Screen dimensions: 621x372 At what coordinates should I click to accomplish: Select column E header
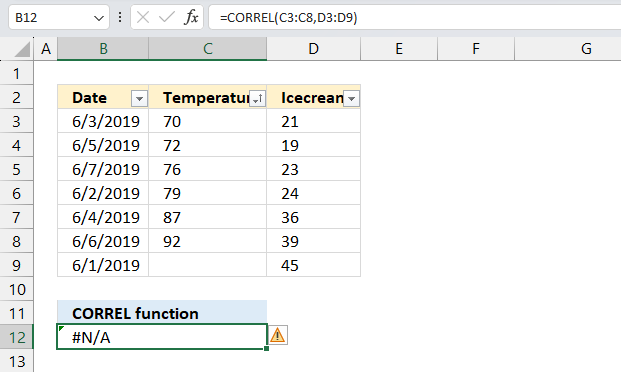click(399, 49)
